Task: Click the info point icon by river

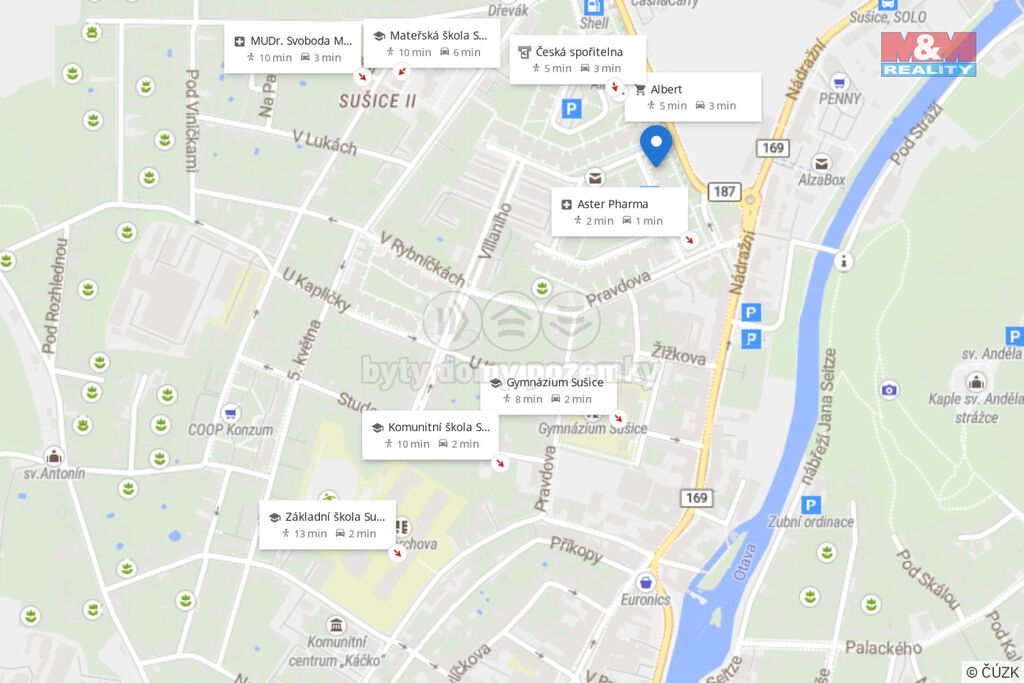Action: coord(843,261)
